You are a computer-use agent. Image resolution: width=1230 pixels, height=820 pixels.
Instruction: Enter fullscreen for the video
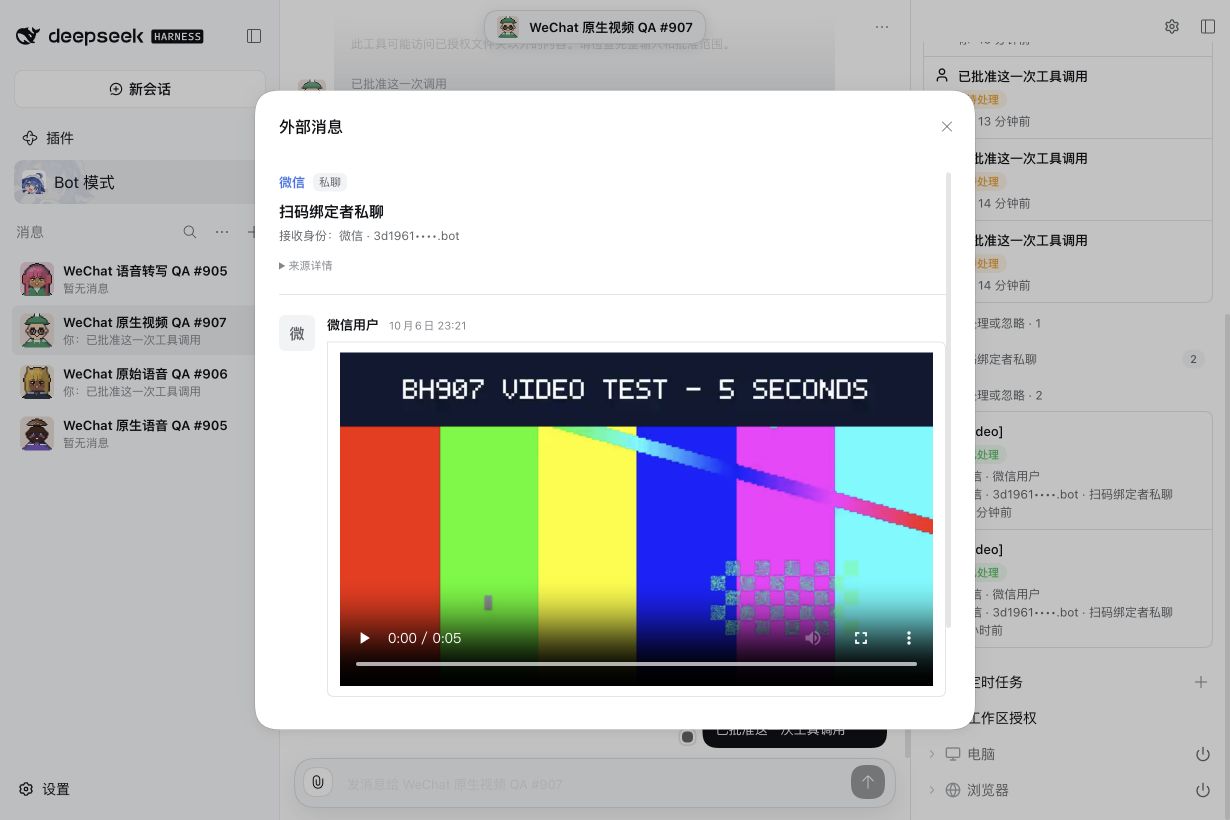[x=861, y=638]
